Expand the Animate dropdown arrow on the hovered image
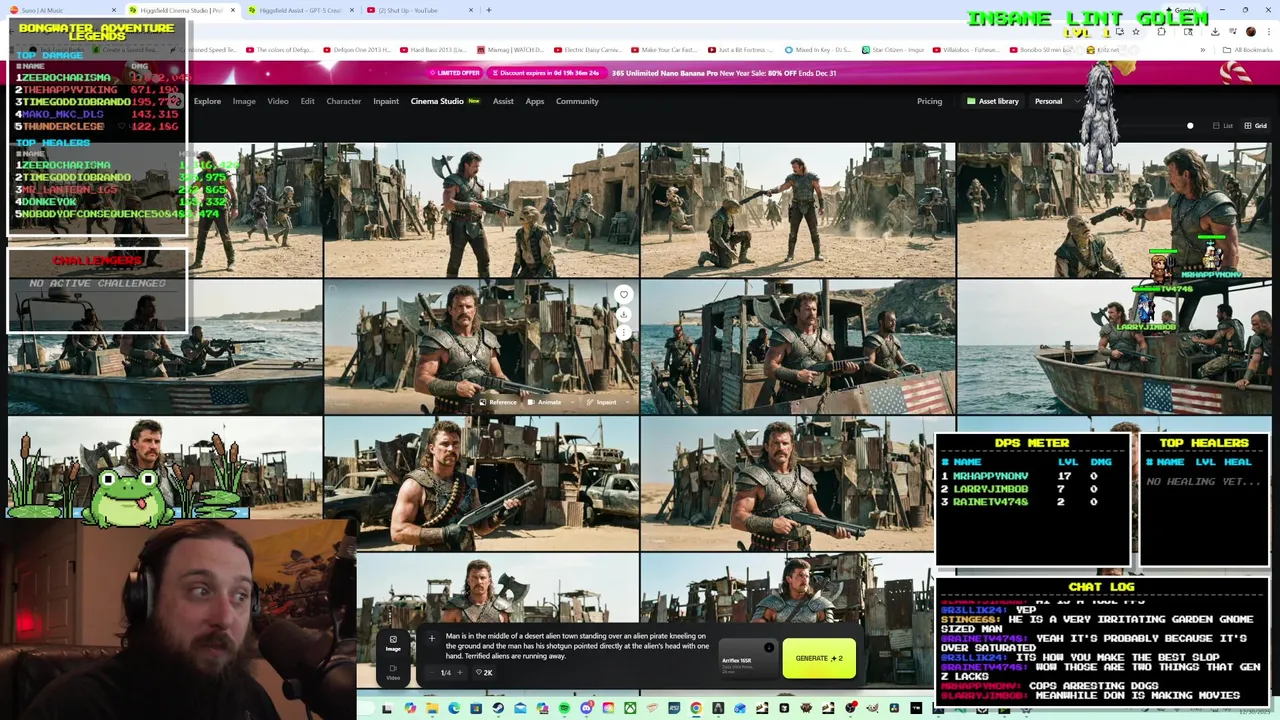Viewport: 1280px width, 720px height. 572,402
